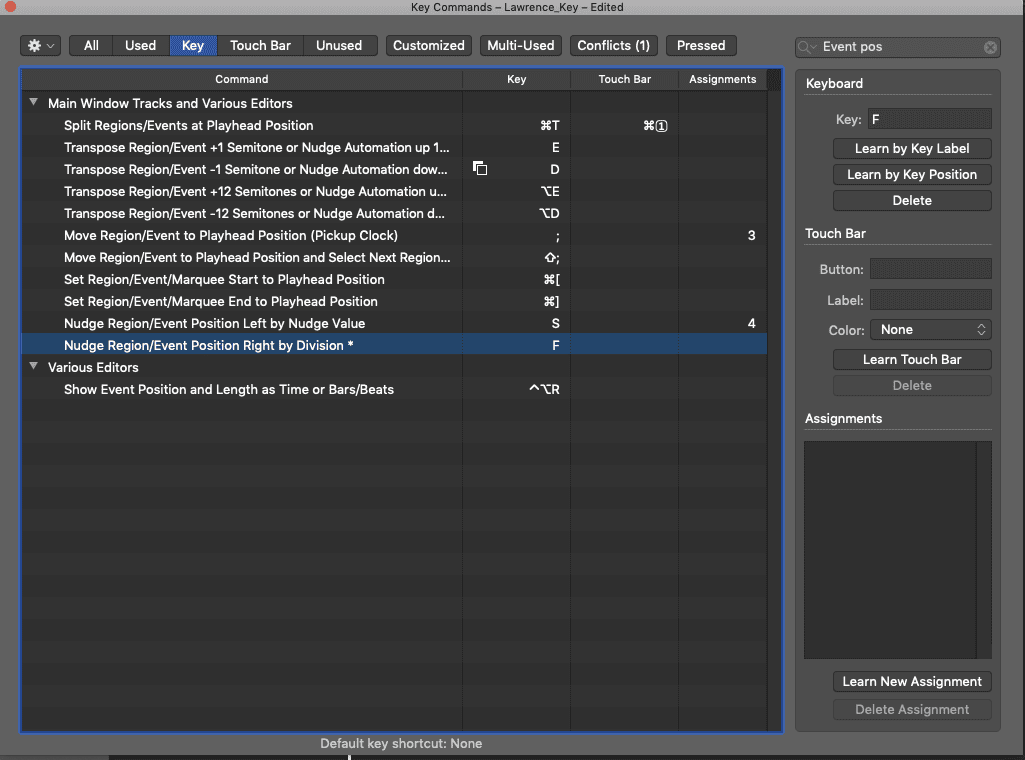Close the Key Commands window
The image size is (1025, 760).
[x=10, y=7]
